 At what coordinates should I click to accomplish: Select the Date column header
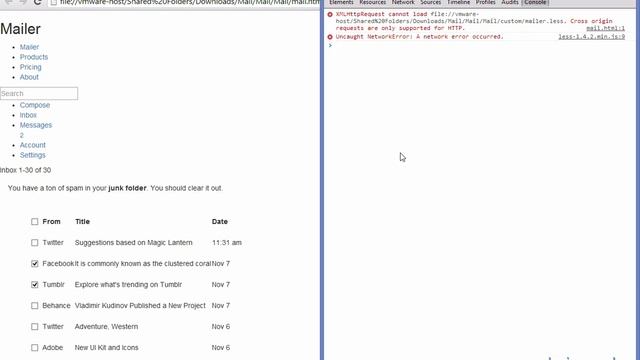pyautogui.click(x=220, y=222)
